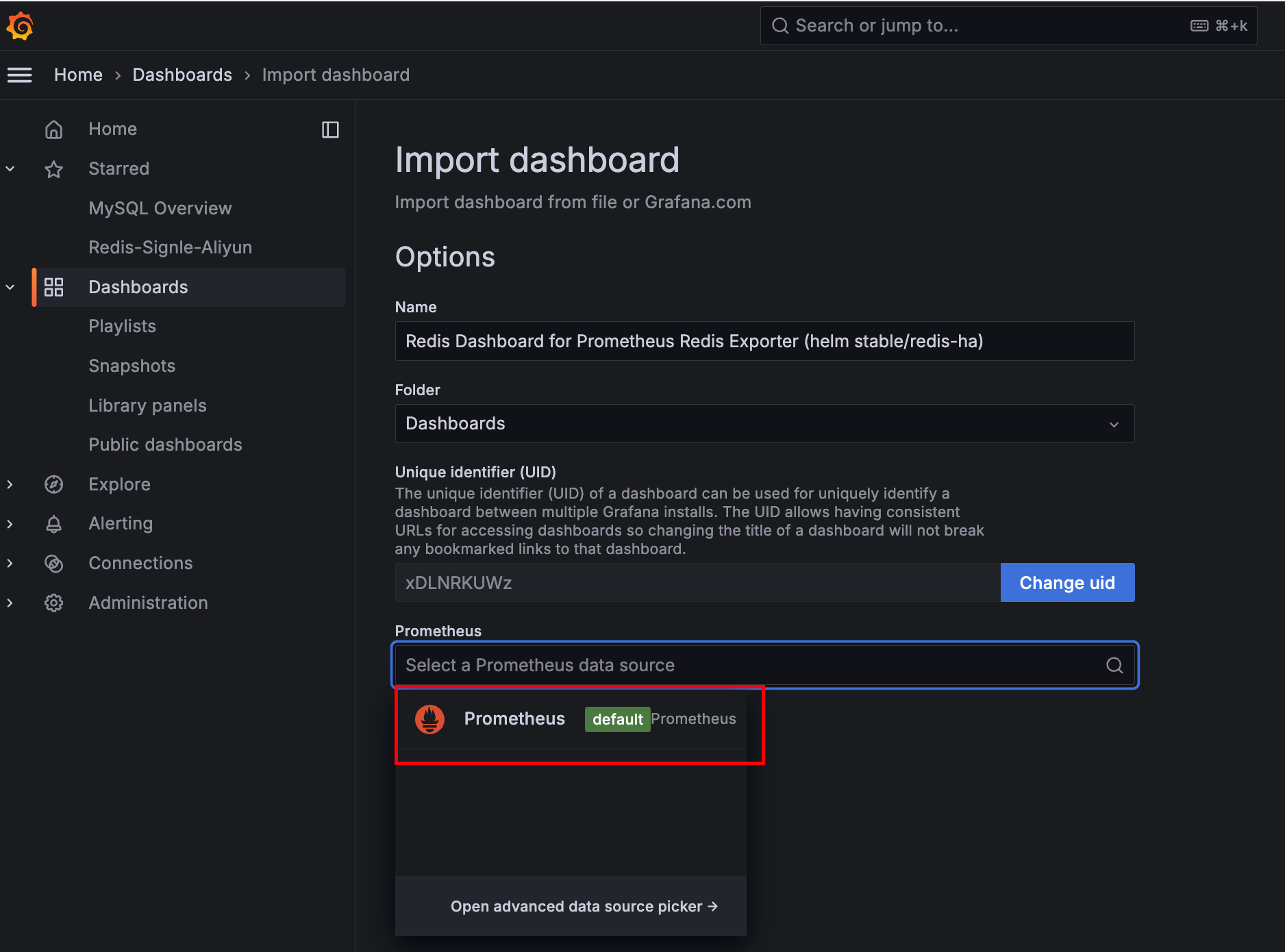Click the Administration gear icon
Viewport: 1285px width, 952px height.
(x=54, y=603)
